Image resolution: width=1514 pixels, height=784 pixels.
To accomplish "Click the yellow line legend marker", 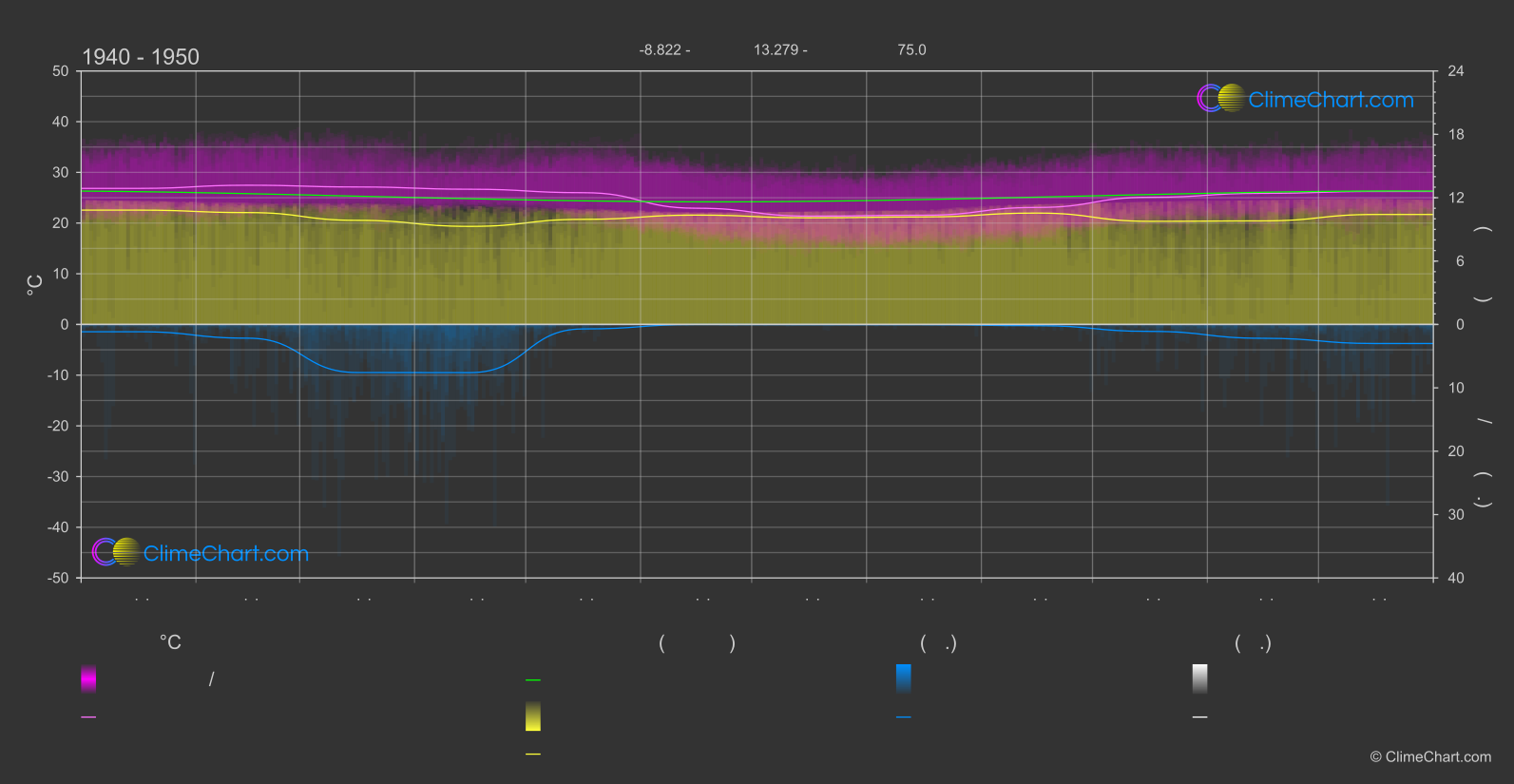I will click(533, 755).
